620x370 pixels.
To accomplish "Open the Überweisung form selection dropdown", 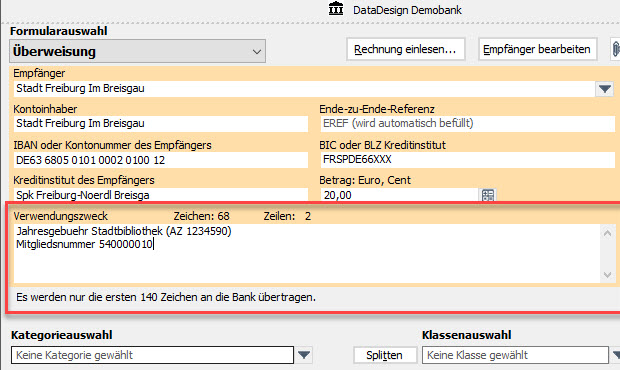I will (x=138, y=51).
